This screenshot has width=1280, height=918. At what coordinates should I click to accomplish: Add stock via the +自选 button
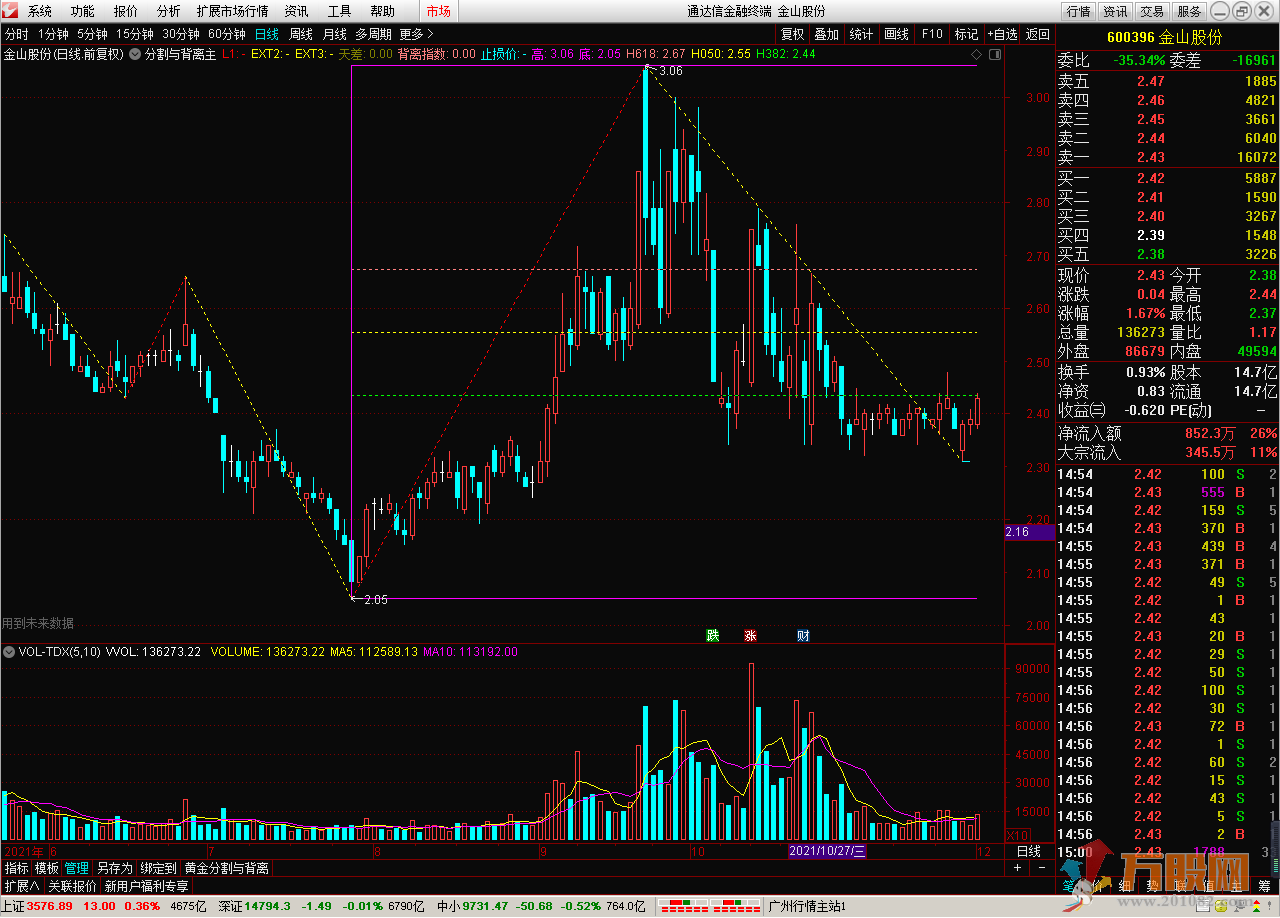click(x=1003, y=34)
